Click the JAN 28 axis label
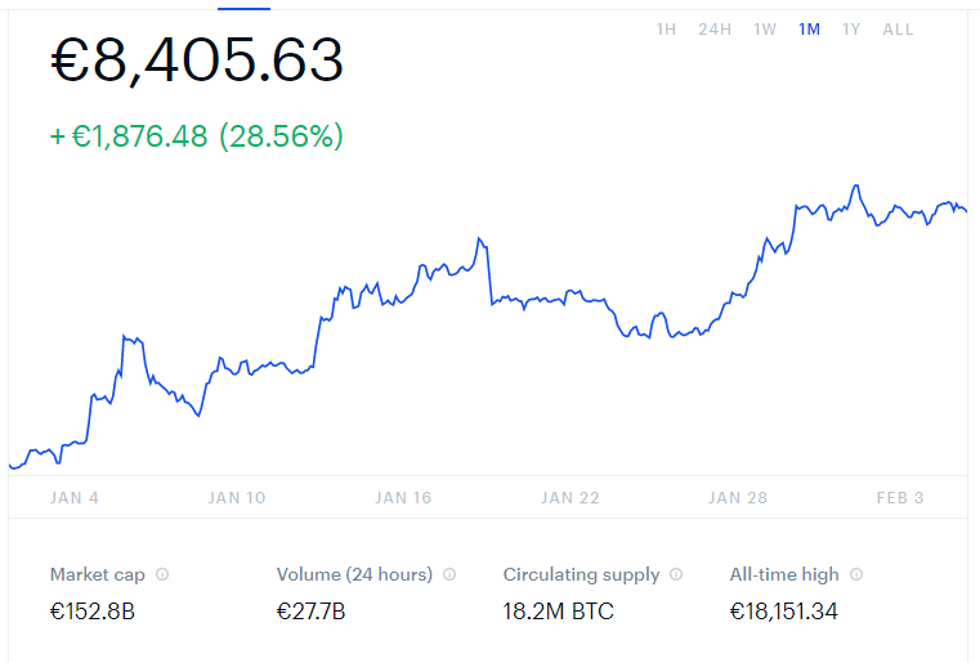980x663 pixels. (737, 497)
